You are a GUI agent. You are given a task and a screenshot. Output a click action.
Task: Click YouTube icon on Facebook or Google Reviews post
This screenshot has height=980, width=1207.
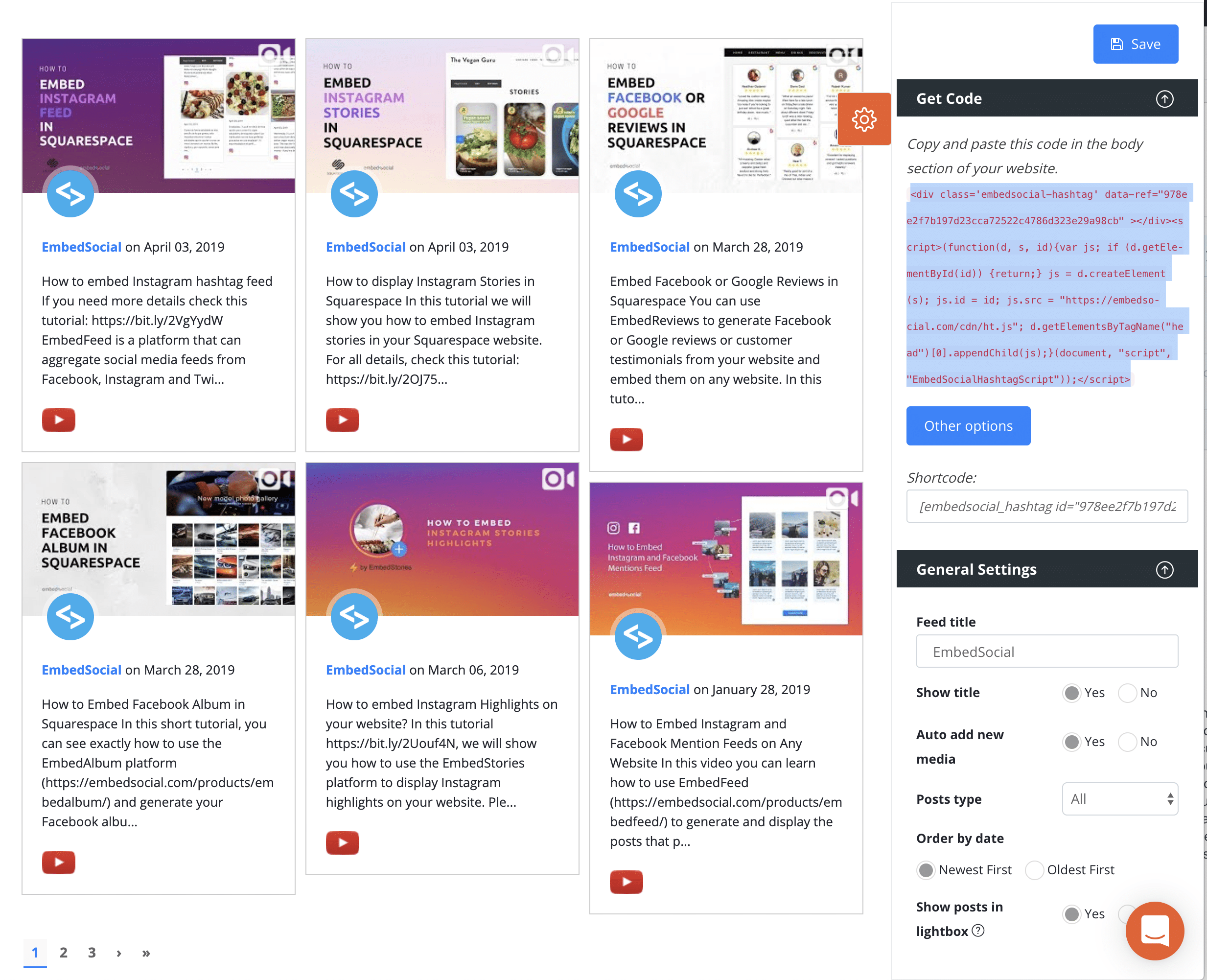pos(626,439)
